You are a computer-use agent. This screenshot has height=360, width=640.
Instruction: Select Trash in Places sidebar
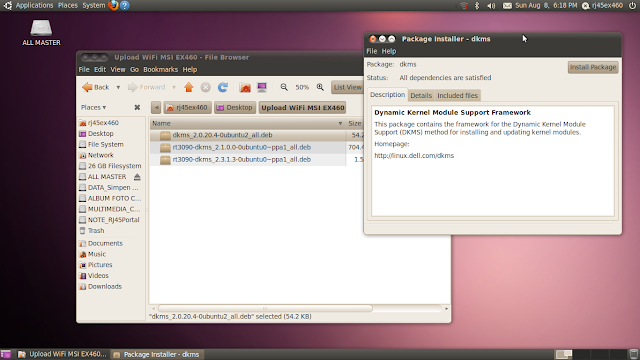(x=96, y=231)
